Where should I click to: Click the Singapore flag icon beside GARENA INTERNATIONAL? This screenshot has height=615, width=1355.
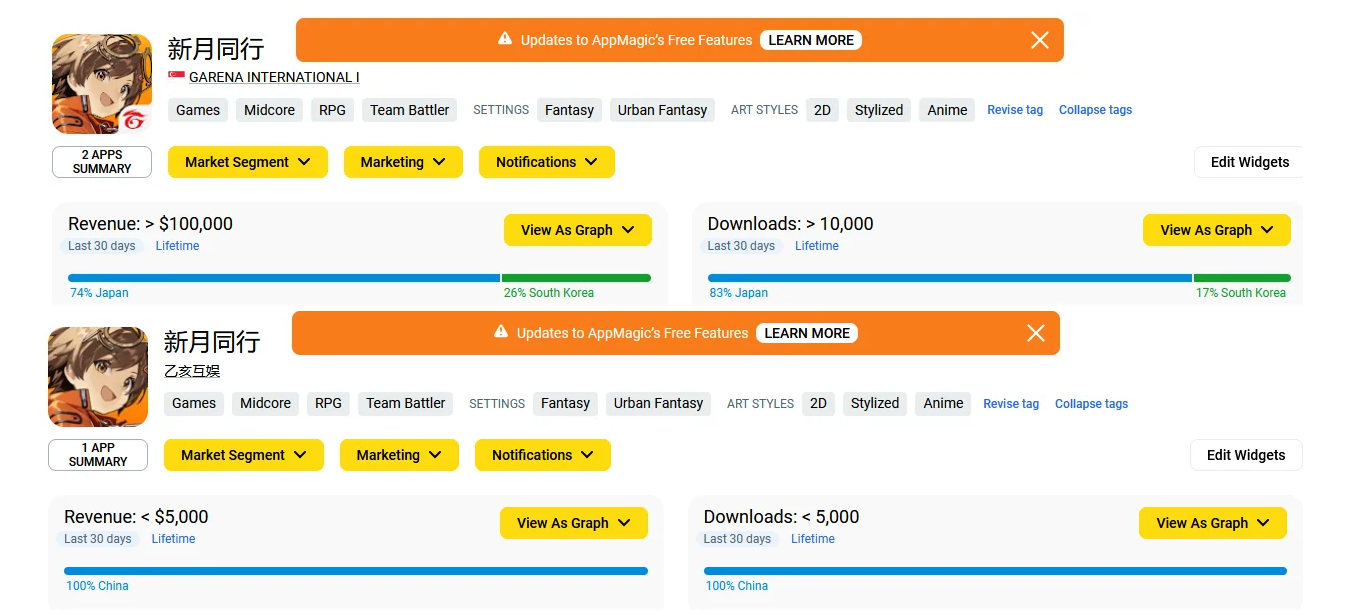176,77
